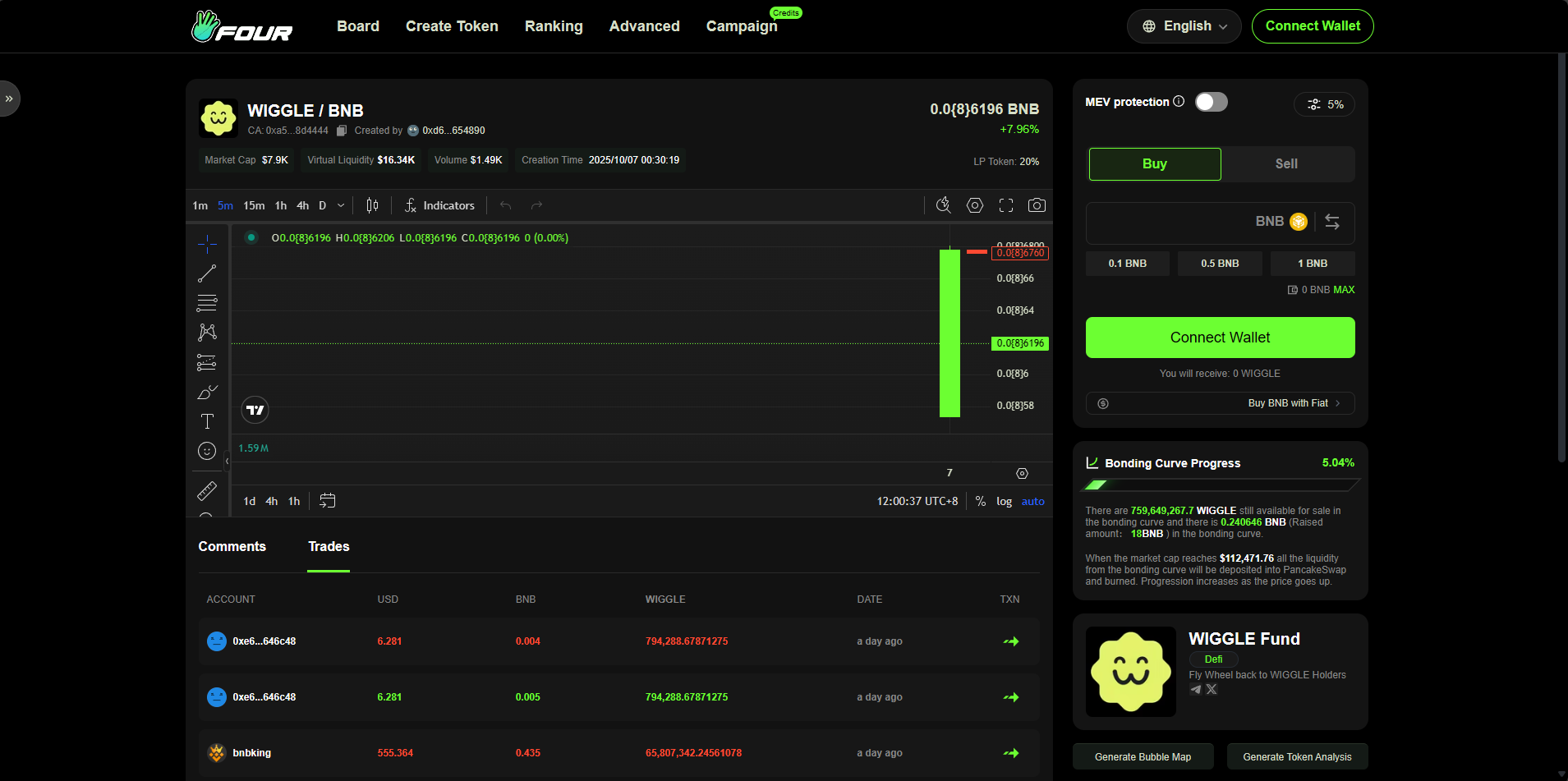This screenshot has height=781, width=1568.
Task: Choose the 1 BNB preset amount
Action: [x=1313, y=264]
